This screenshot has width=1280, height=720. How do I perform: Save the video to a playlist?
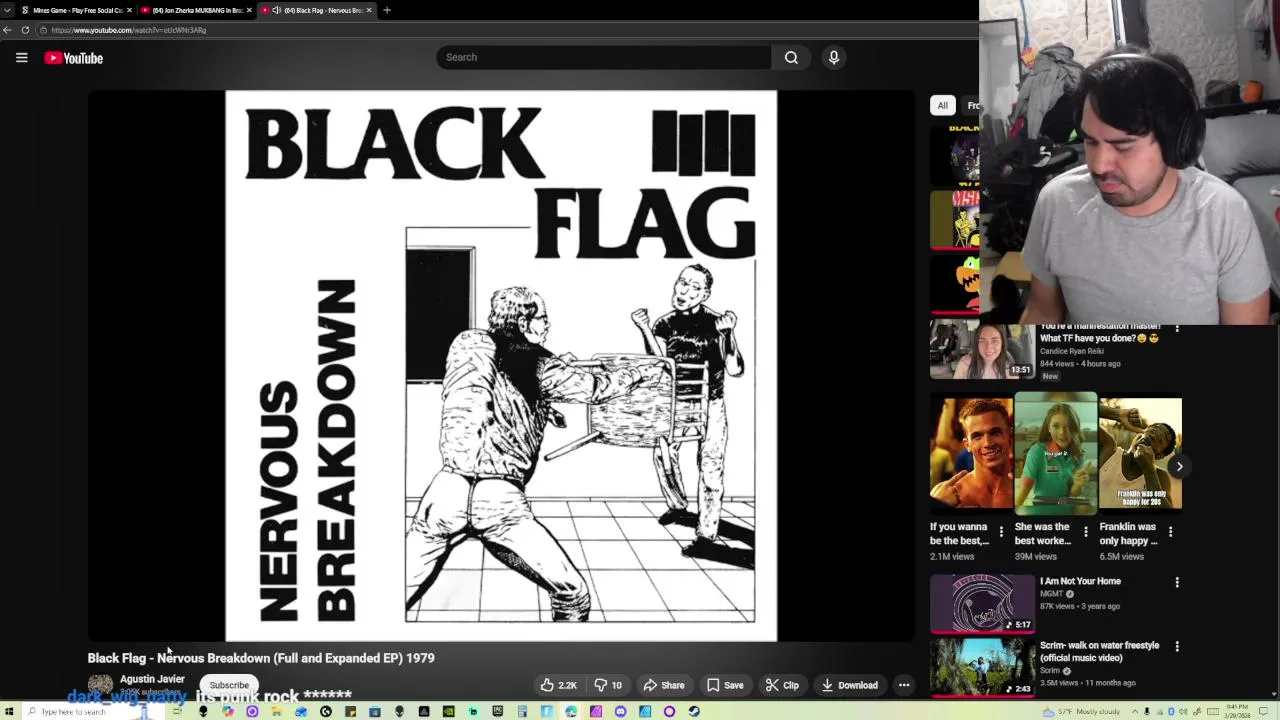coord(725,685)
